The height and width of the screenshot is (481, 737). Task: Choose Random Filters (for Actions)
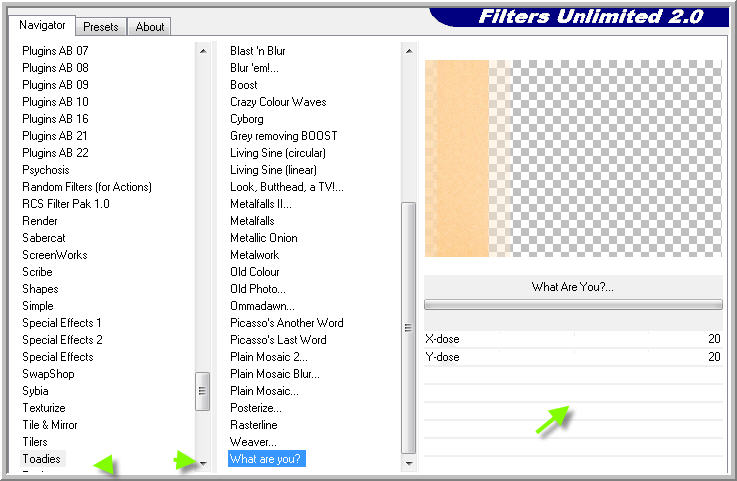pyautogui.click(x=86, y=187)
